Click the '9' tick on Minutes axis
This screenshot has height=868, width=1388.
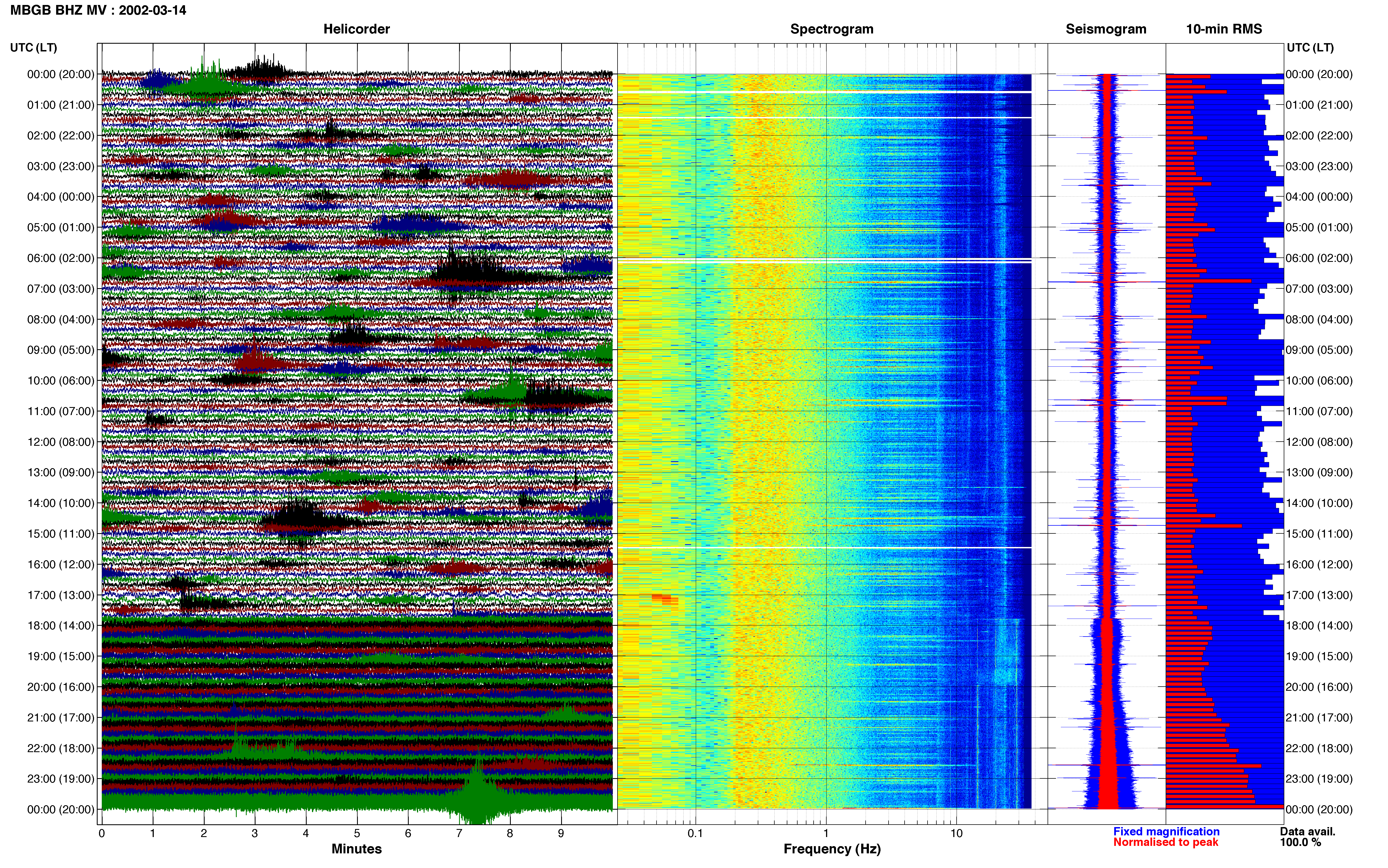point(561,833)
